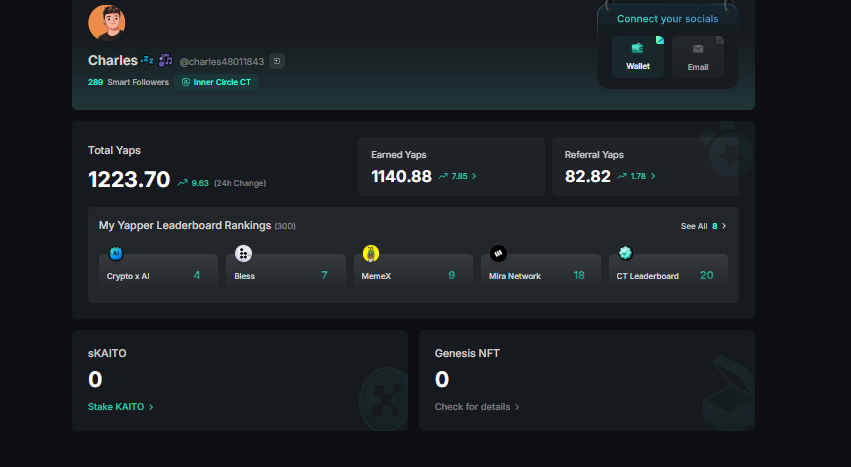The height and width of the screenshot is (467, 851).
Task: Connect the Email social option
Action: coord(698,57)
